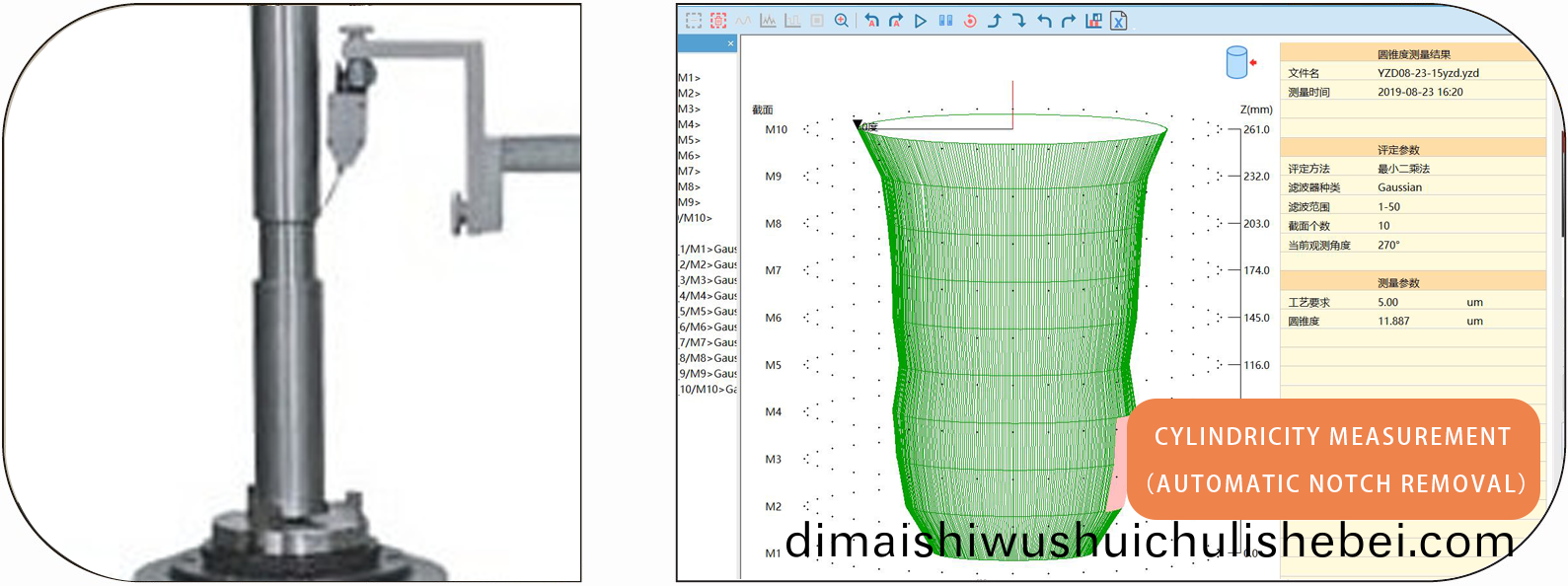This screenshot has width=1568, height=586.
Task: Export results with the Excel icon
Action: coord(1119,20)
